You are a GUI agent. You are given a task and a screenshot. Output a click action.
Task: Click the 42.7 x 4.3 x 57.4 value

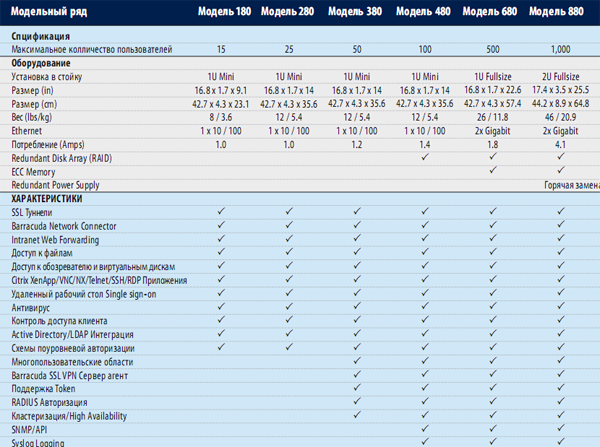(493, 104)
